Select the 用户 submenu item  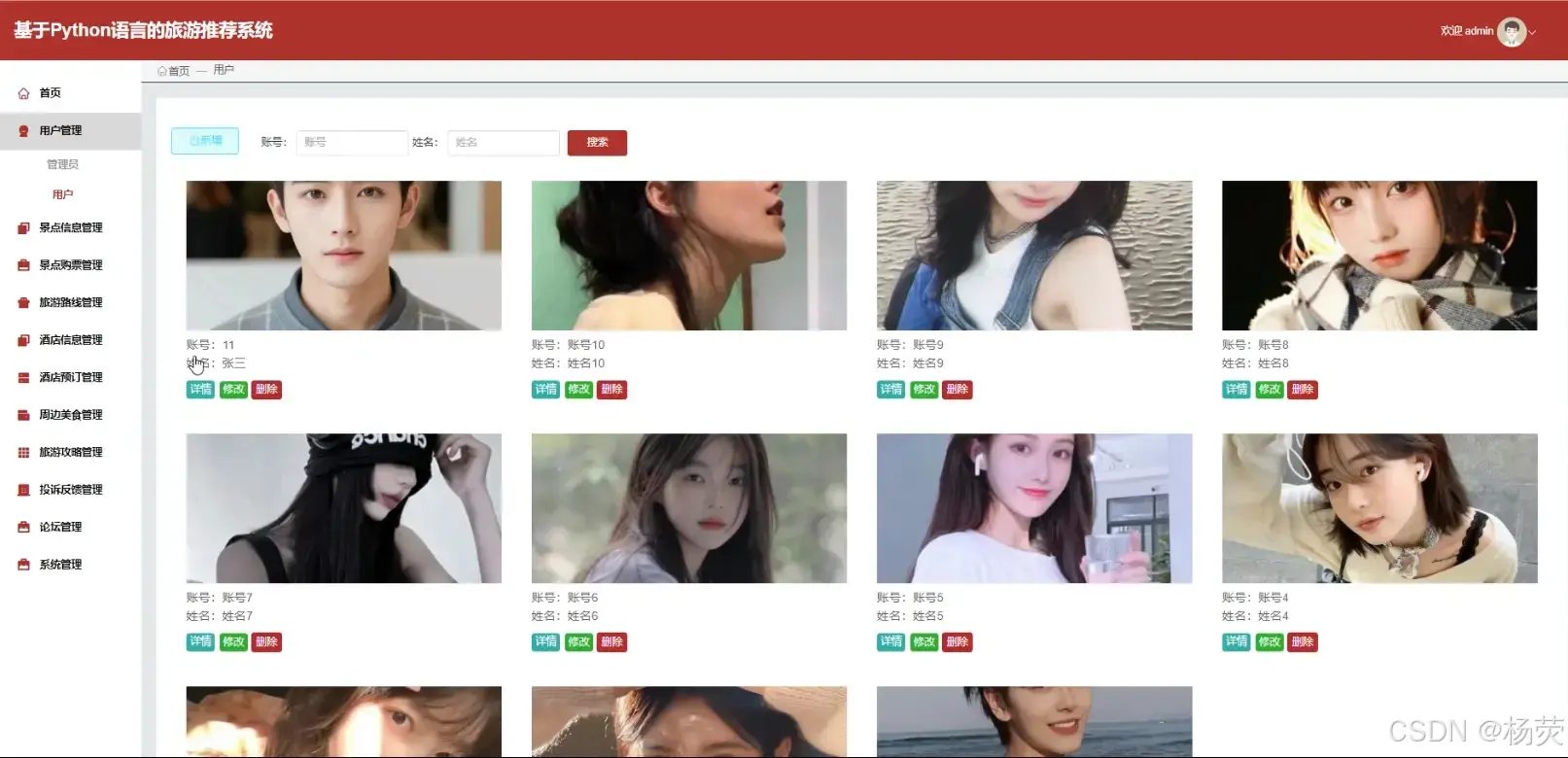tap(62, 194)
